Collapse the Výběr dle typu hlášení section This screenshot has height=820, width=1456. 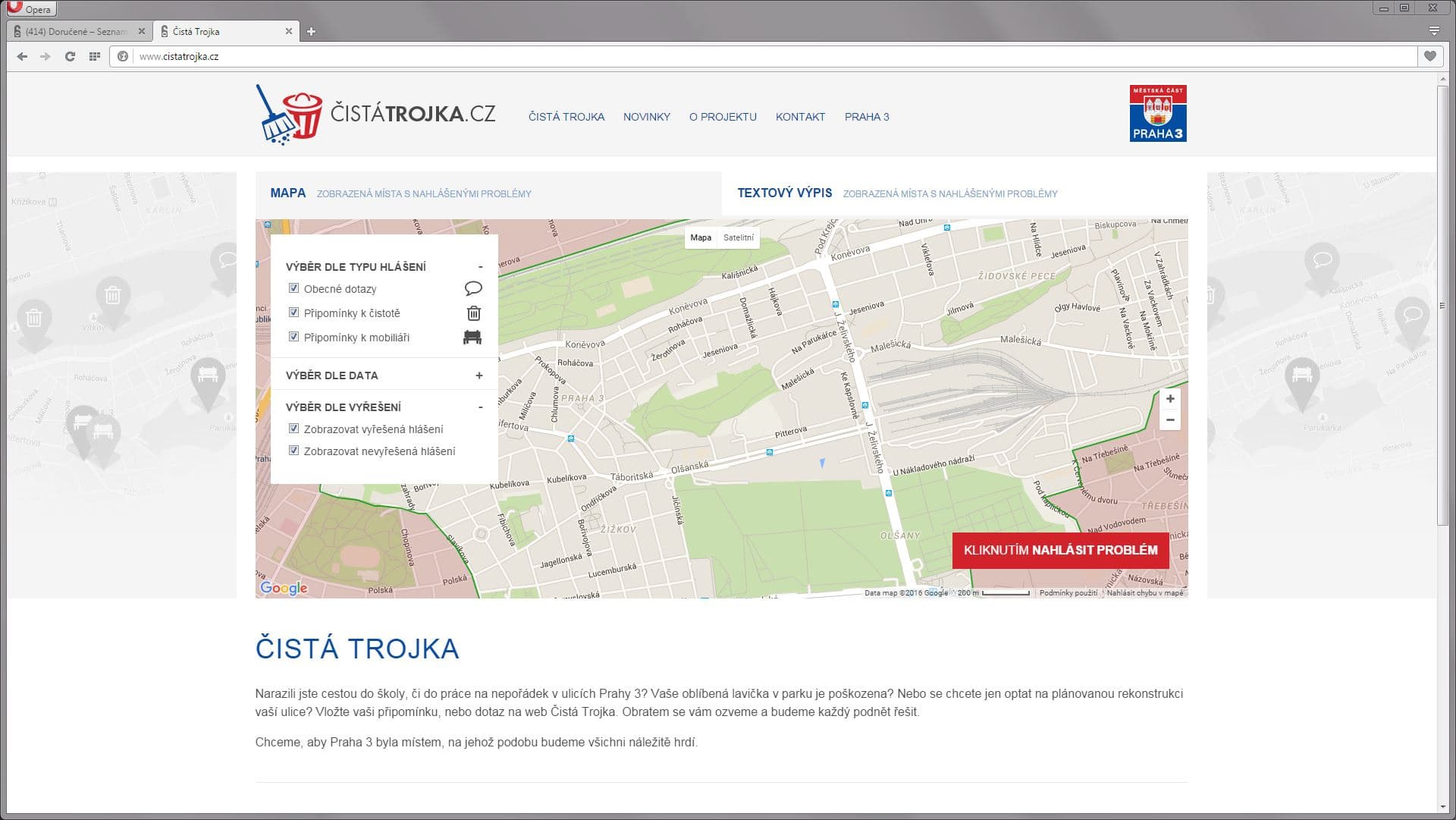point(480,267)
